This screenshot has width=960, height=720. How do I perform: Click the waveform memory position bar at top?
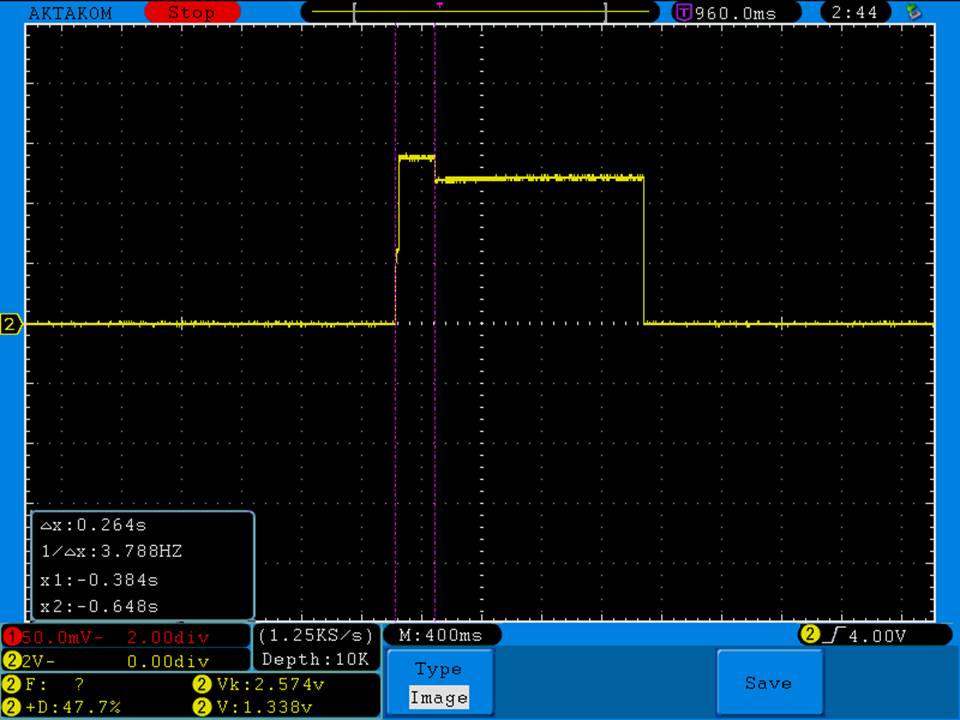479,13
